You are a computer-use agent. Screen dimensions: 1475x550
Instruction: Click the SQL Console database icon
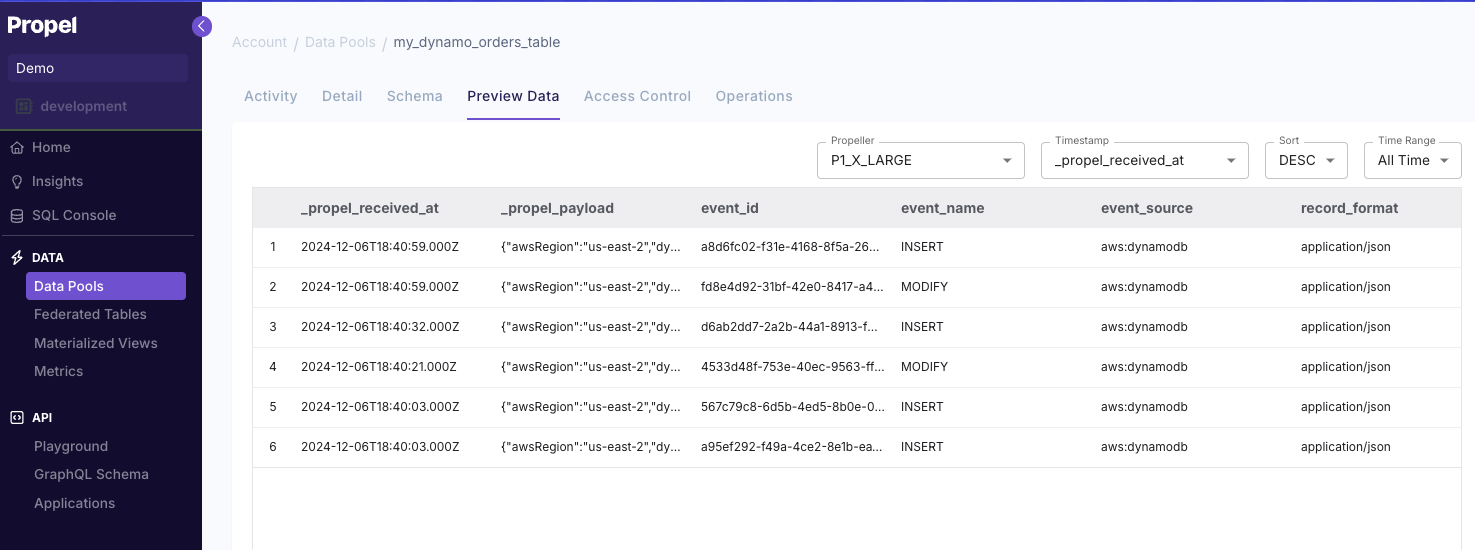coord(16,216)
